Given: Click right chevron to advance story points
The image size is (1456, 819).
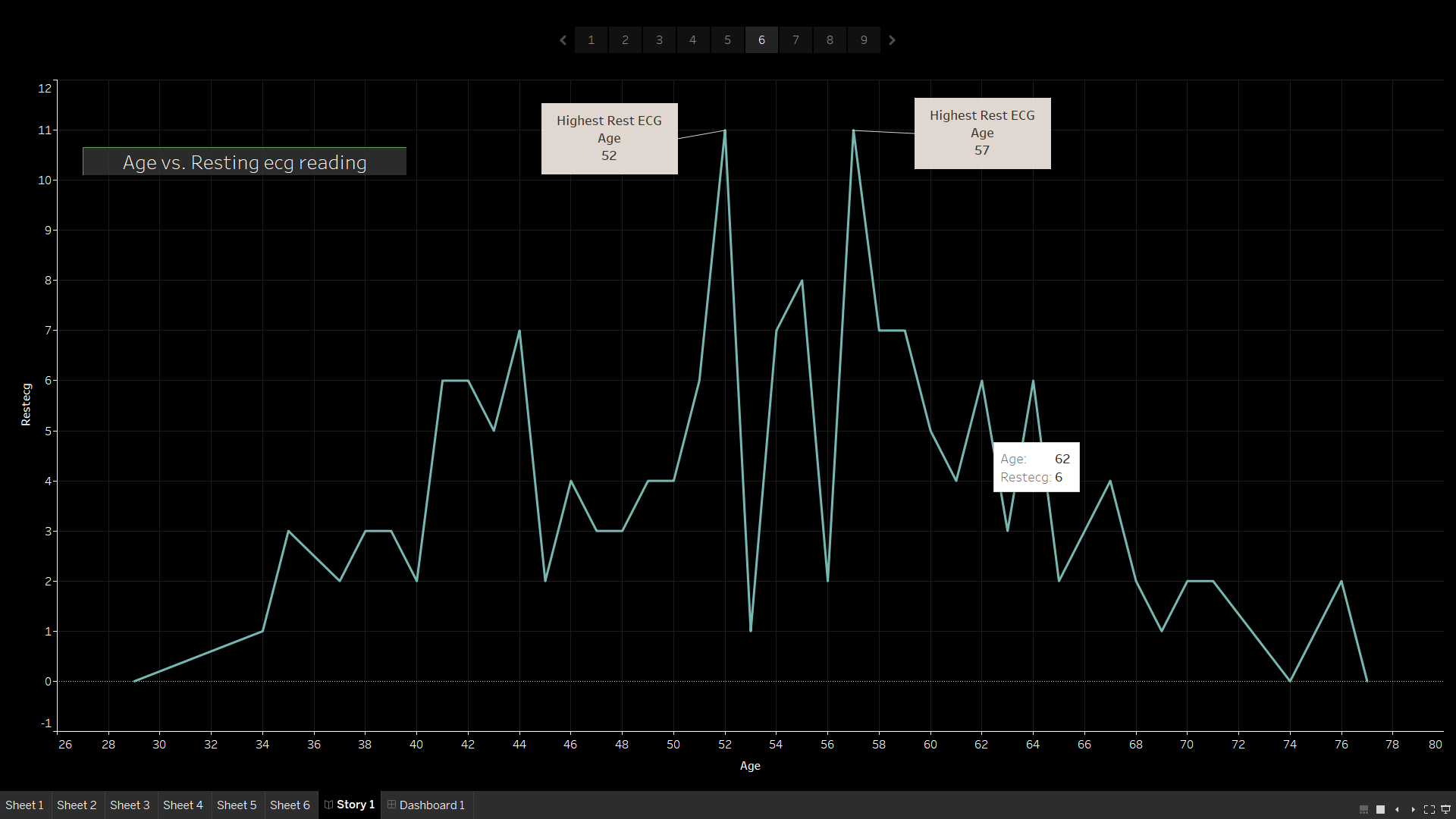Looking at the screenshot, I should 892,39.
